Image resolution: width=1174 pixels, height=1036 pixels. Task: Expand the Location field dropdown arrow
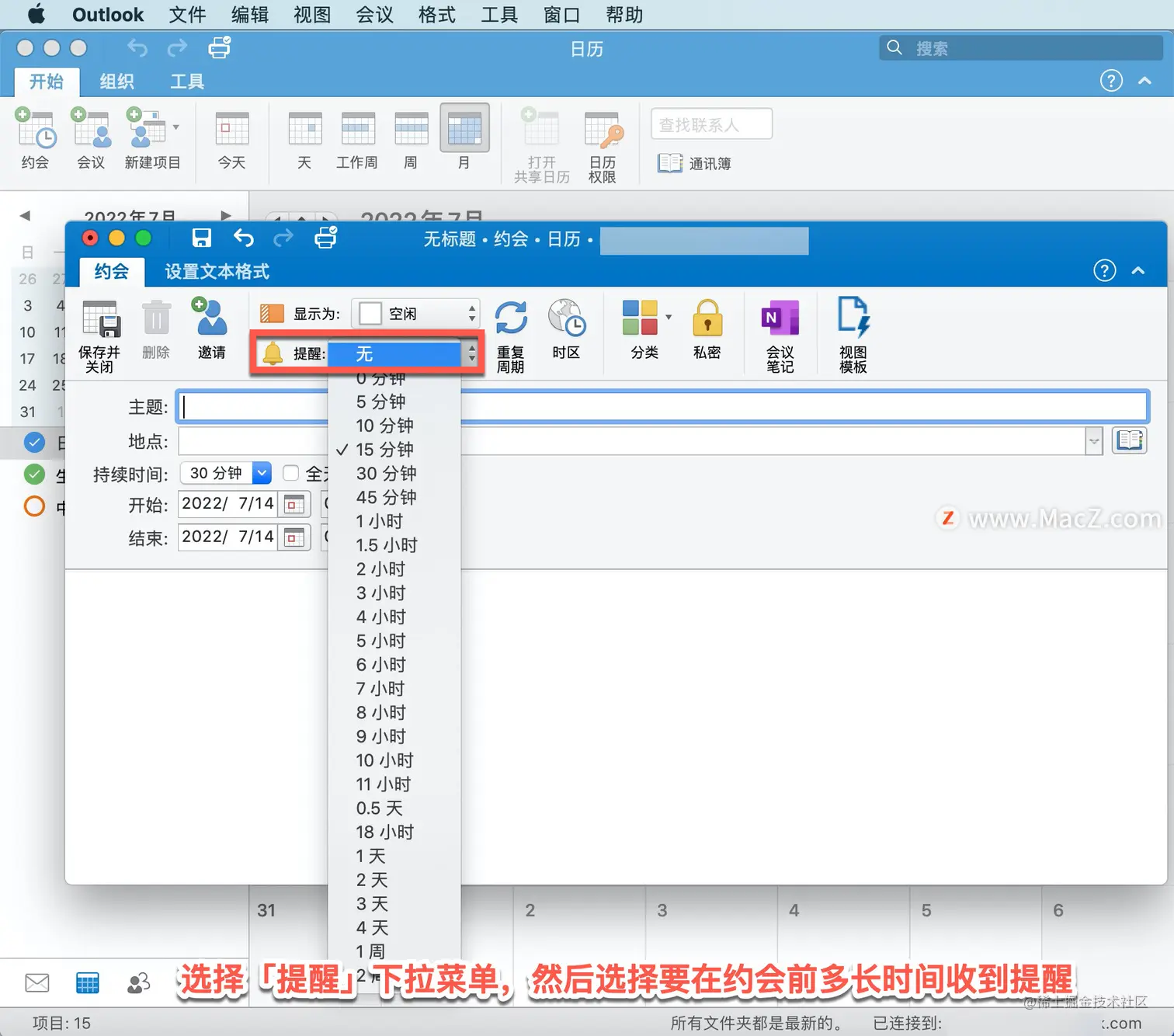[x=1093, y=441]
